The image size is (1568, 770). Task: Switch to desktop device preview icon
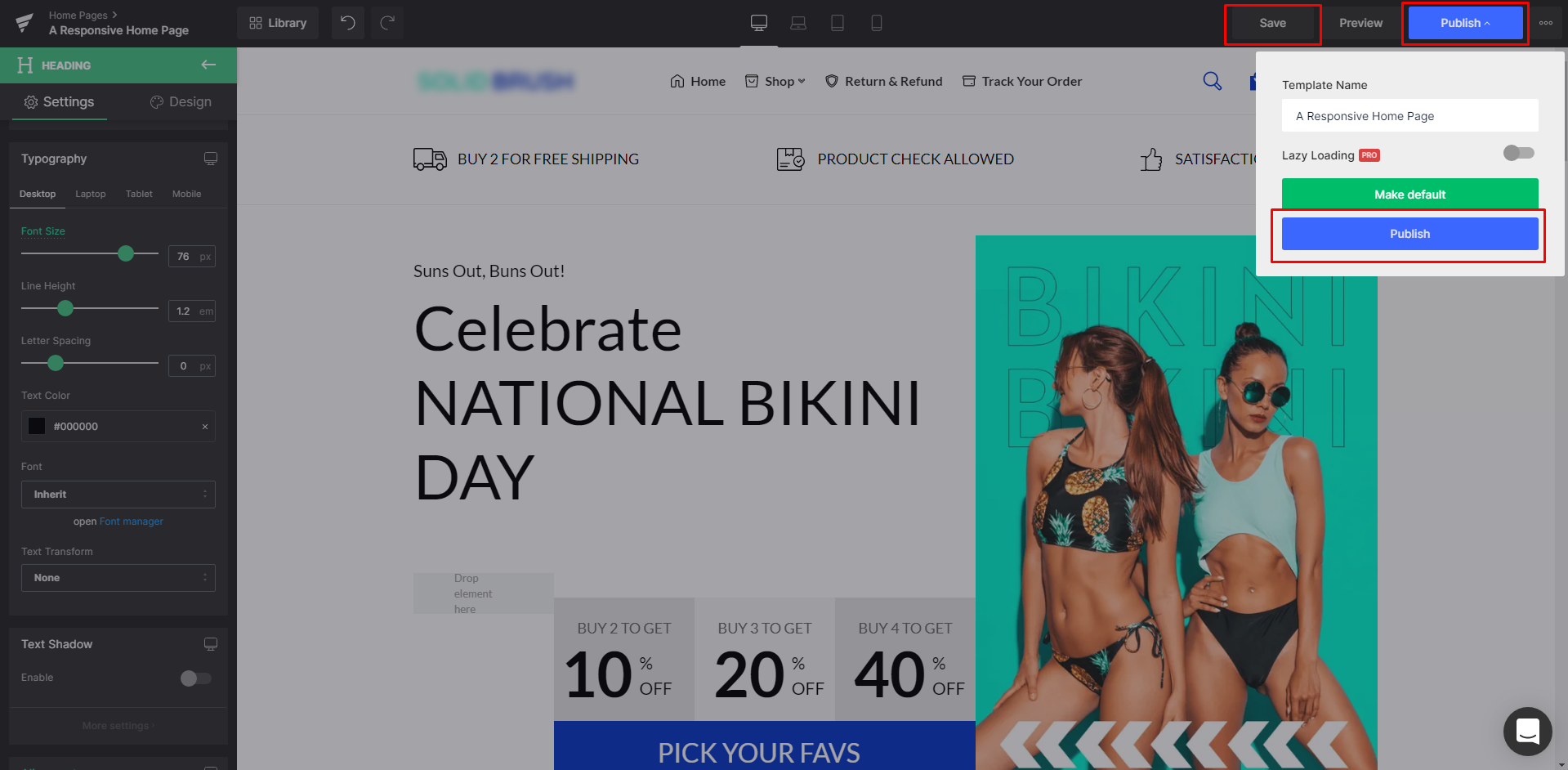point(759,23)
